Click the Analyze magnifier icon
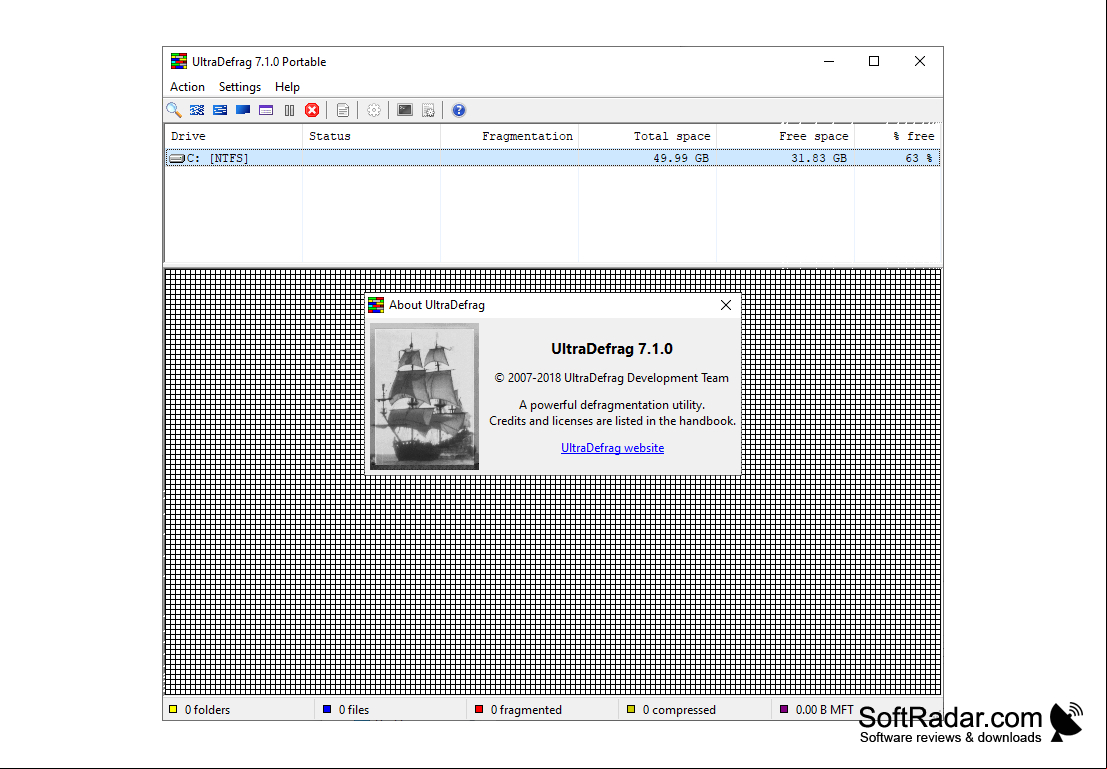The width and height of the screenshot is (1107, 769). (174, 110)
